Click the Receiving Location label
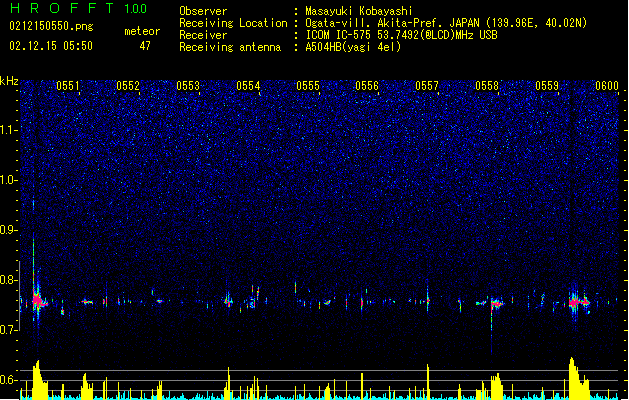This screenshot has height=400, width=629. pyautogui.click(x=233, y=23)
